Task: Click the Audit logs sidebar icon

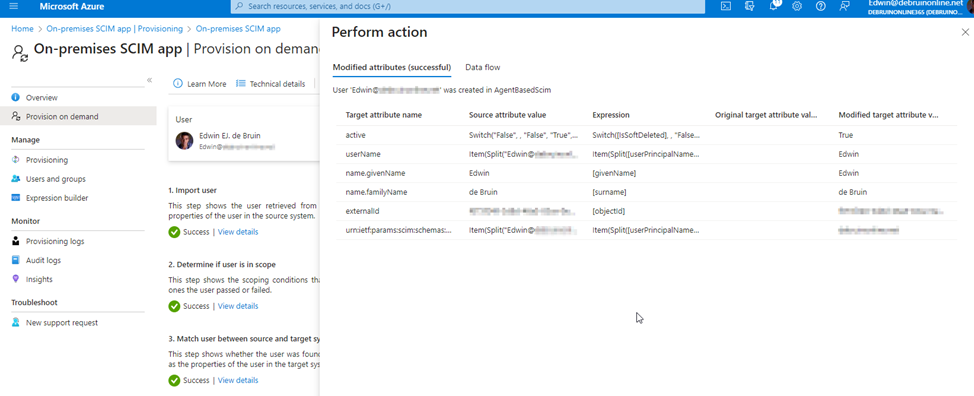Action: tap(16, 260)
